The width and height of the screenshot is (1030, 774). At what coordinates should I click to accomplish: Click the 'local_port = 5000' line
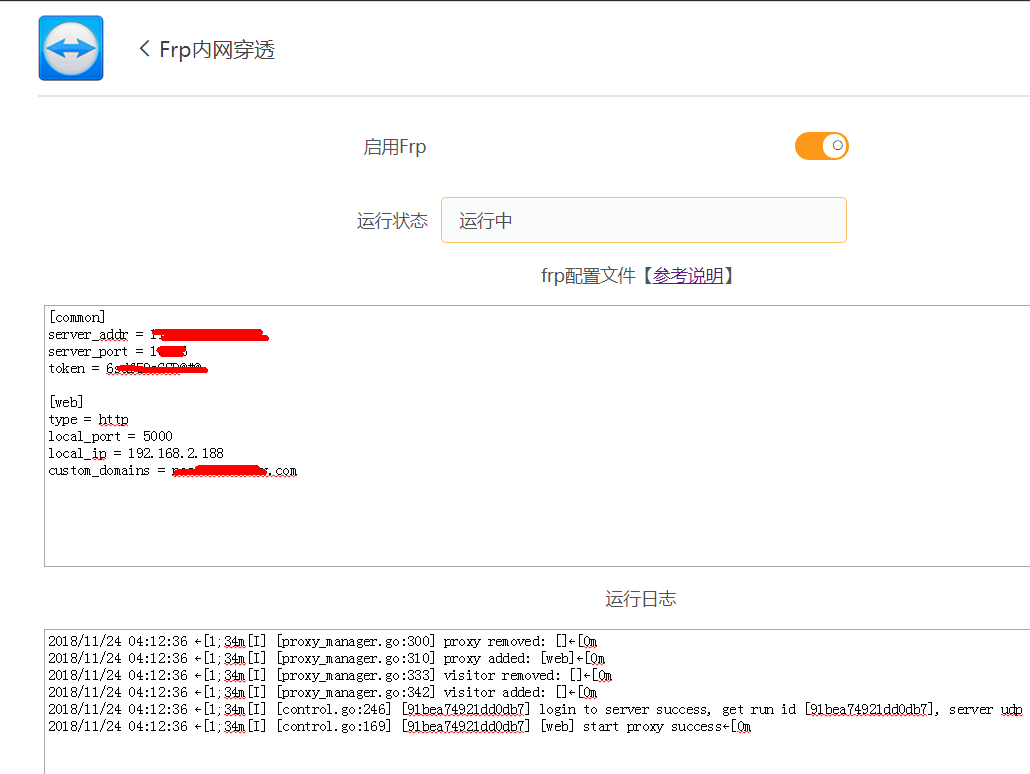[x=110, y=436]
